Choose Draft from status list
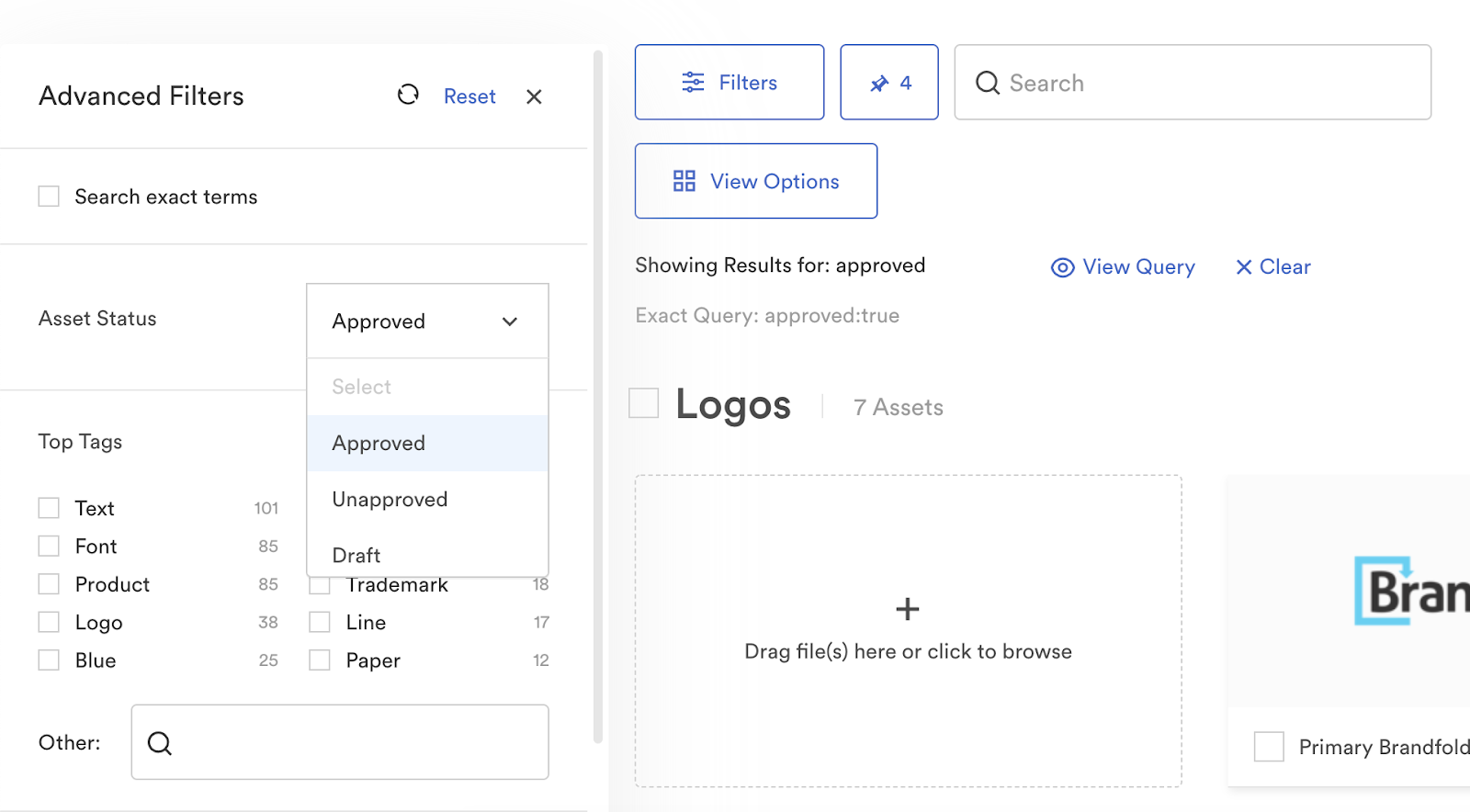 (356, 555)
